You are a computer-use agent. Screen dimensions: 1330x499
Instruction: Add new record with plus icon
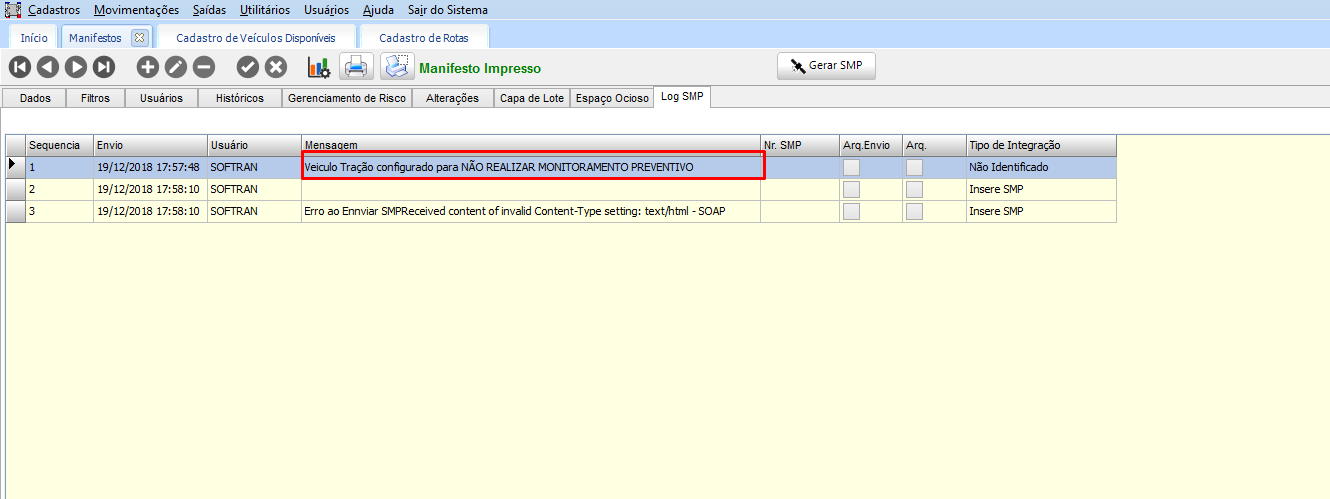tap(148, 67)
